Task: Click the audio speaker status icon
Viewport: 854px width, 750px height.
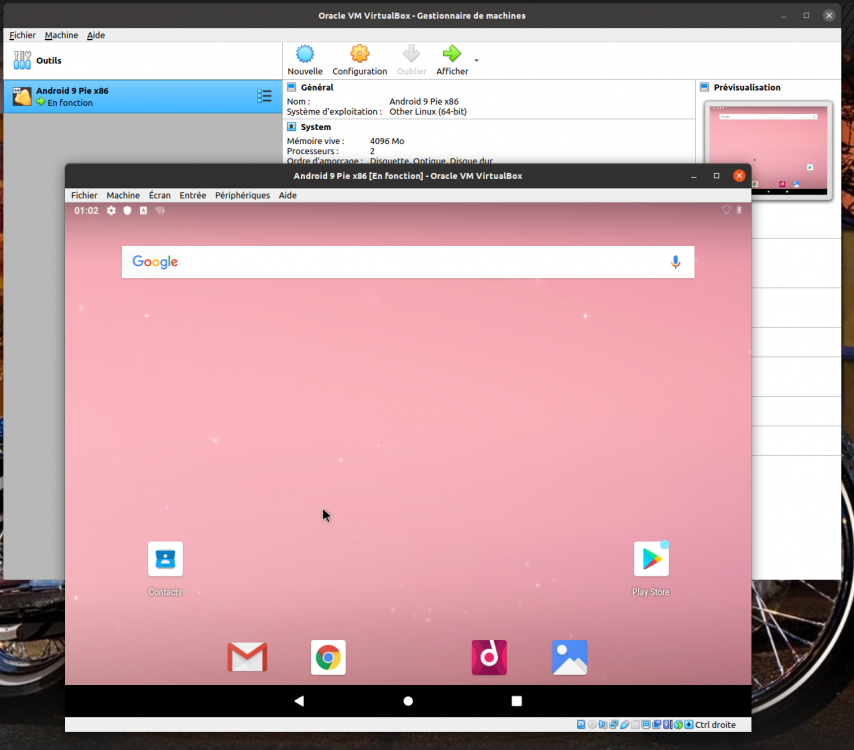Action: pos(602,724)
